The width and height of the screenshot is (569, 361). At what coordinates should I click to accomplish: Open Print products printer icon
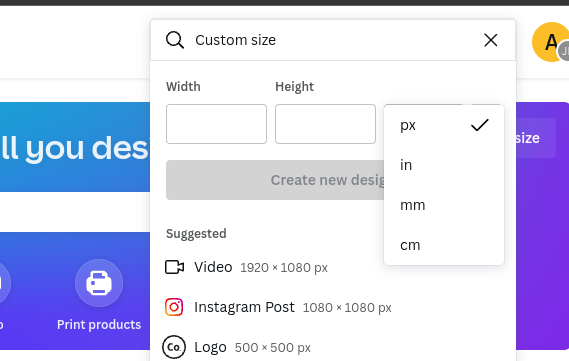(99, 283)
